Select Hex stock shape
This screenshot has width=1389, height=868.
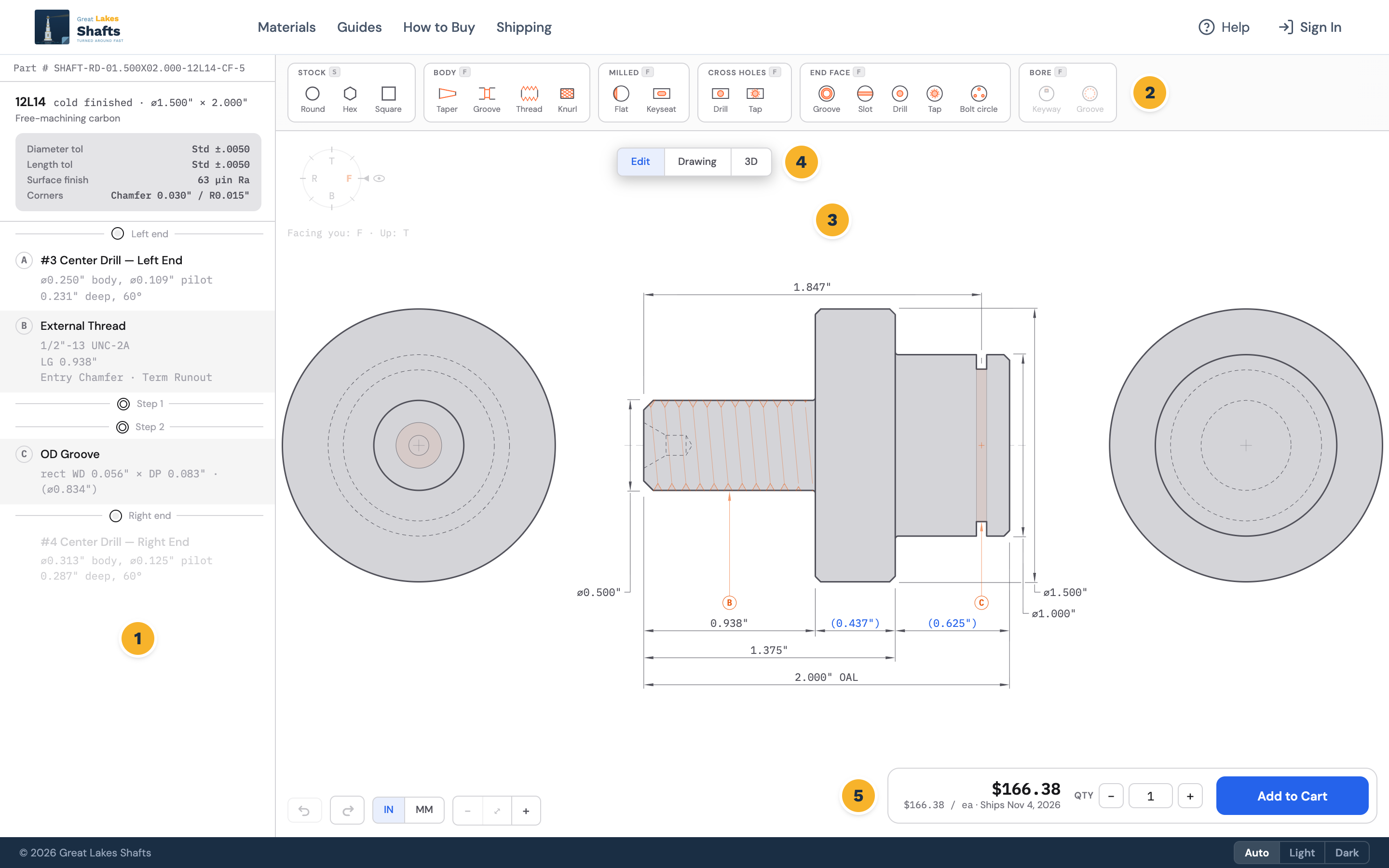click(350, 99)
